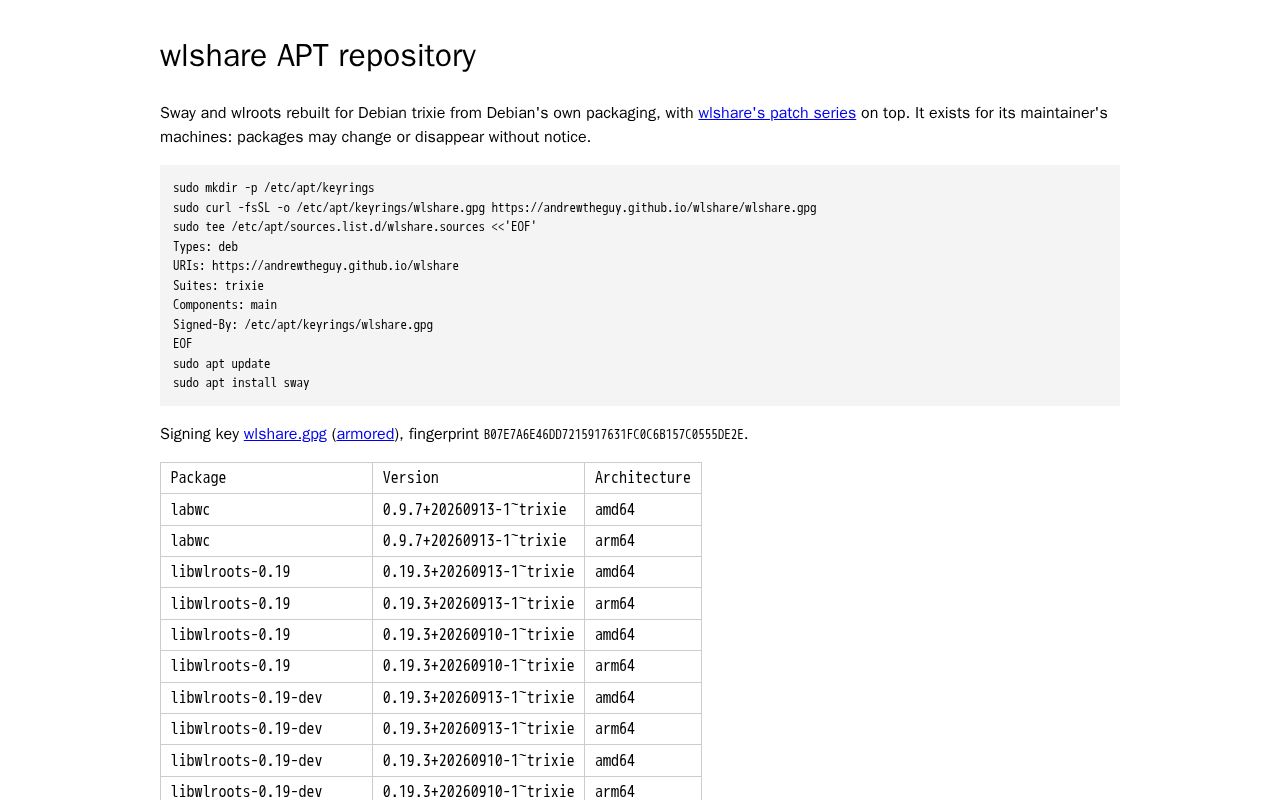The width and height of the screenshot is (1280, 800).
Task: Click the wlshare APT repository heading
Action: coord(318,55)
